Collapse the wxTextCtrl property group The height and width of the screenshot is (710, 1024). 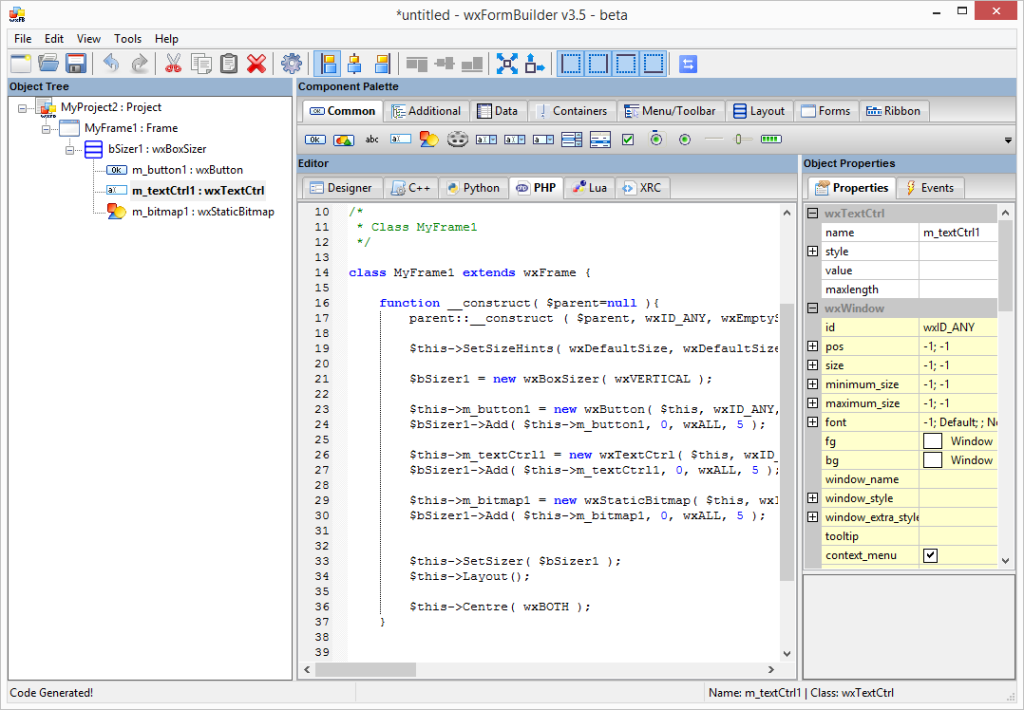pos(812,214)
